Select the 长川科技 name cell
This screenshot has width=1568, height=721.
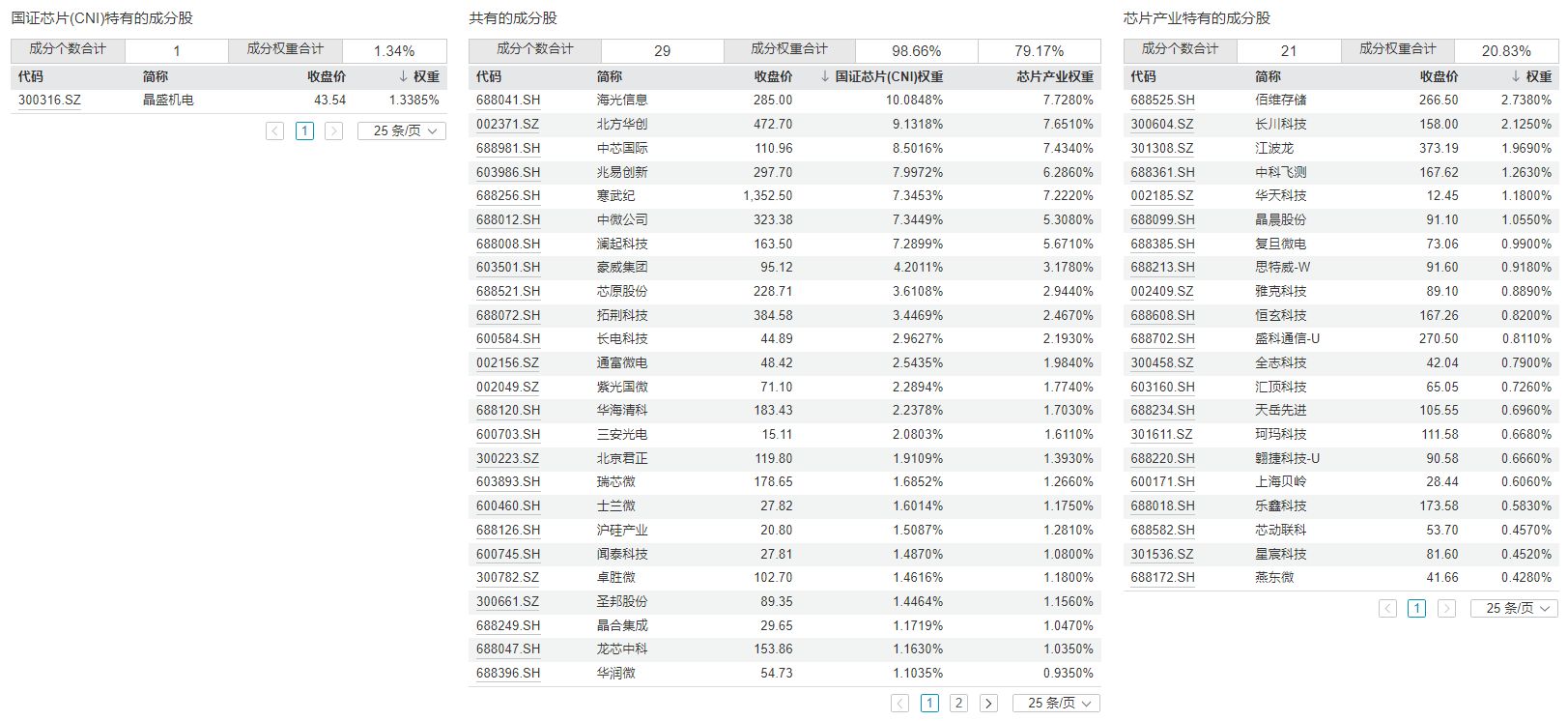point(1281,124)
